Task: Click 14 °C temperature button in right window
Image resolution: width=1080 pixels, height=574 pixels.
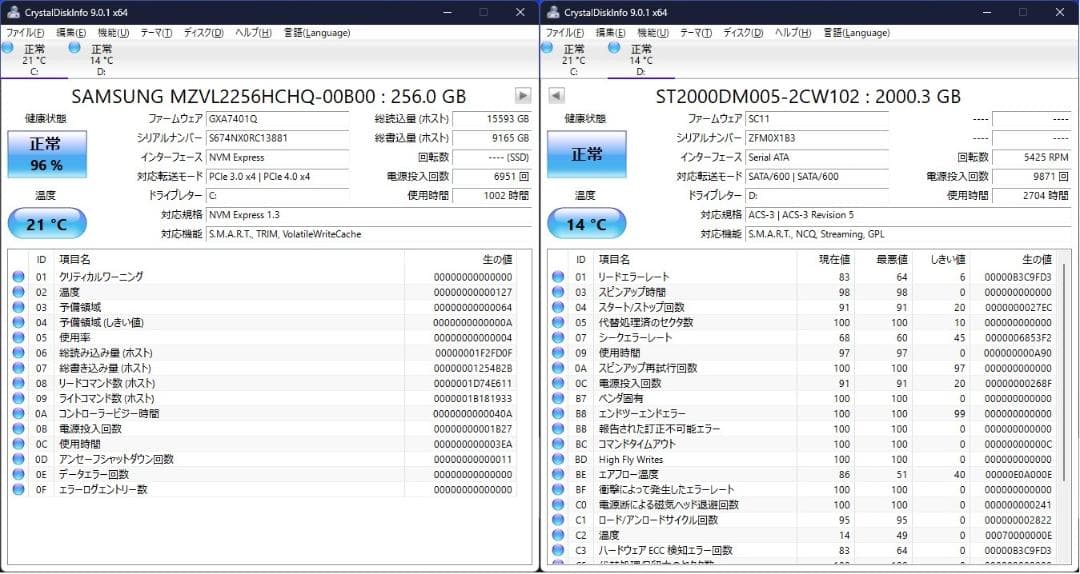Action: pyautogui.click(x=587, y=224)
